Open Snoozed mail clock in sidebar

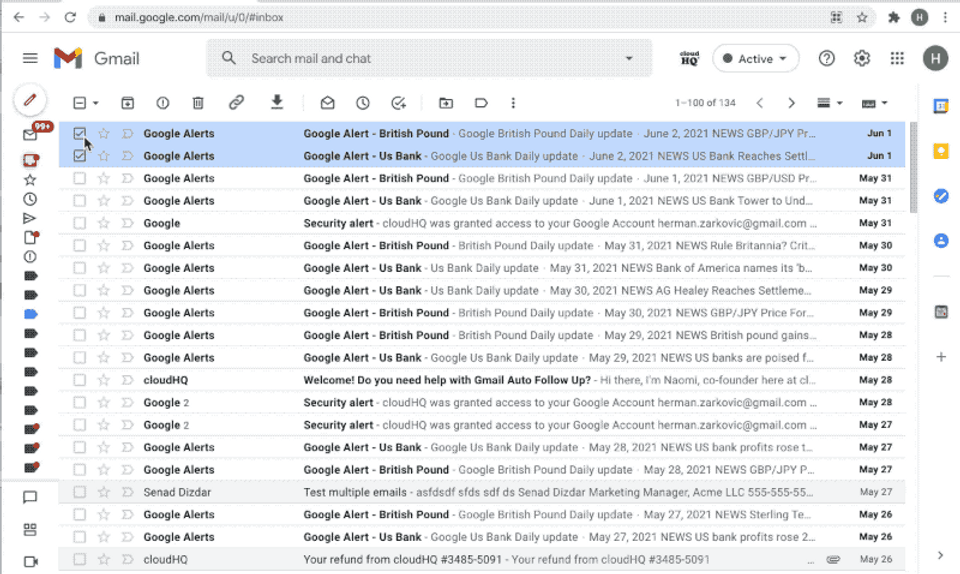(x=29, y=199)
